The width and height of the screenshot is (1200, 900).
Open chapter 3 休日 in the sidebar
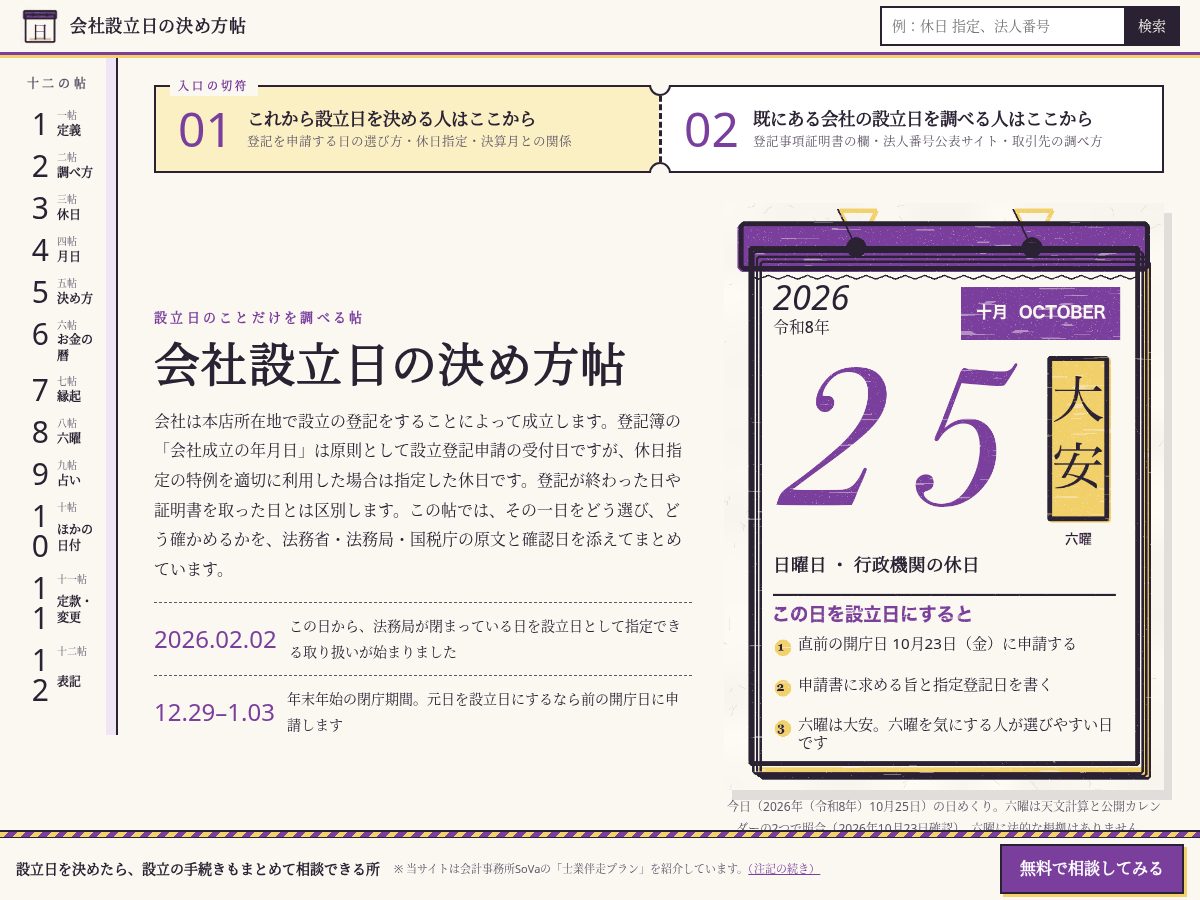[62, 207]
